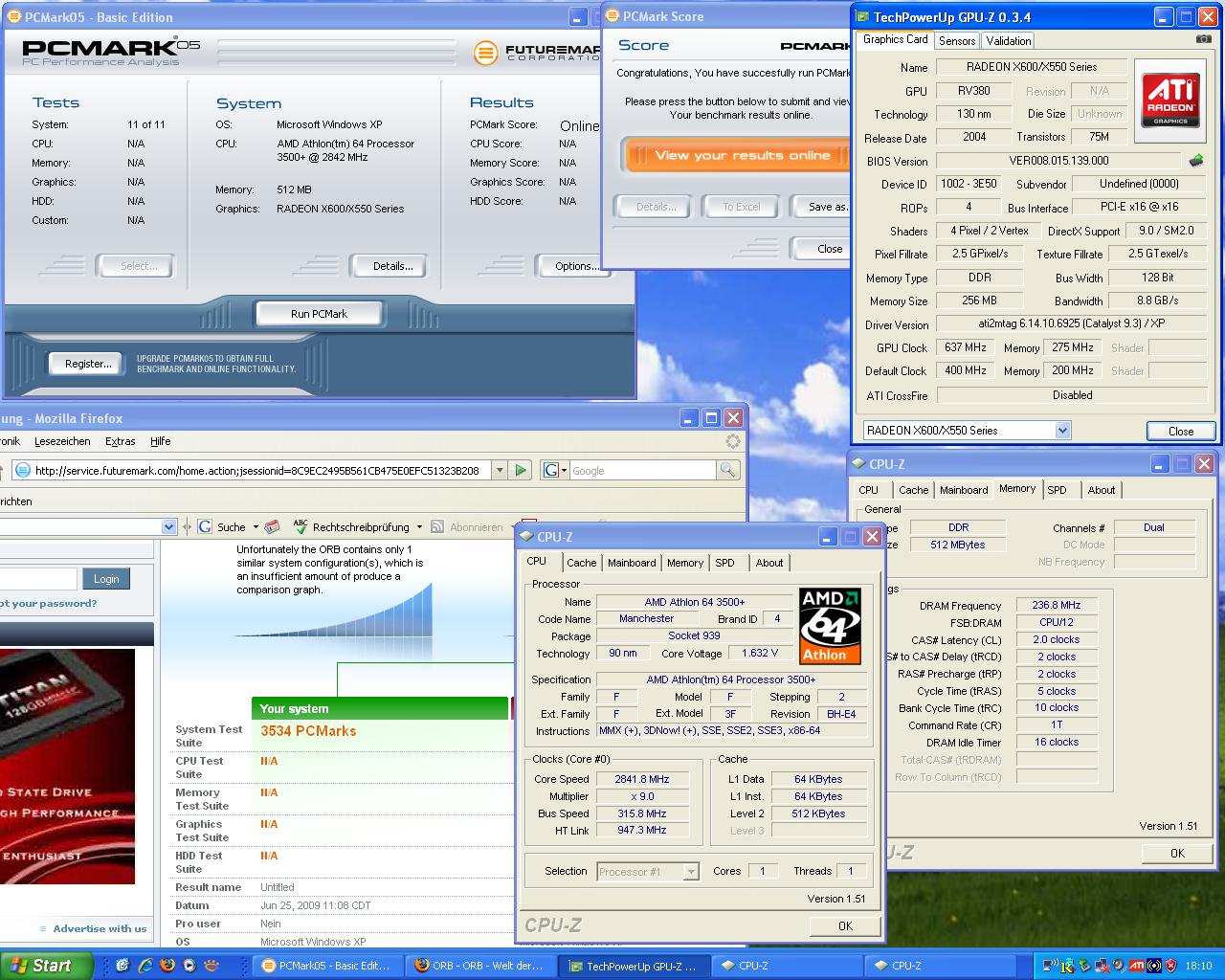Click the Firefox Google search box
The height and width of the screenshot is (980, 1225).
click(x=643, y=471)
